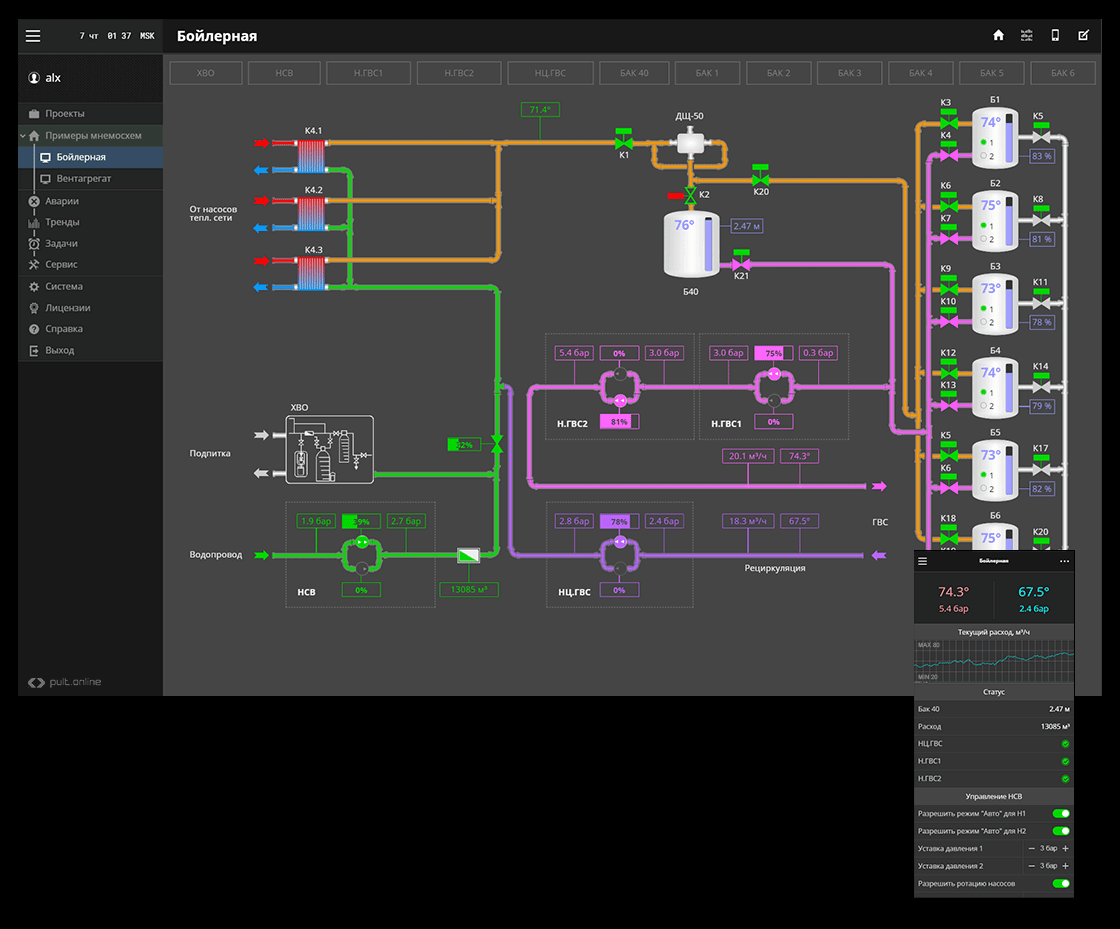
Task: Click the 13085 м³ flow counter value
Action: [469, 590]
